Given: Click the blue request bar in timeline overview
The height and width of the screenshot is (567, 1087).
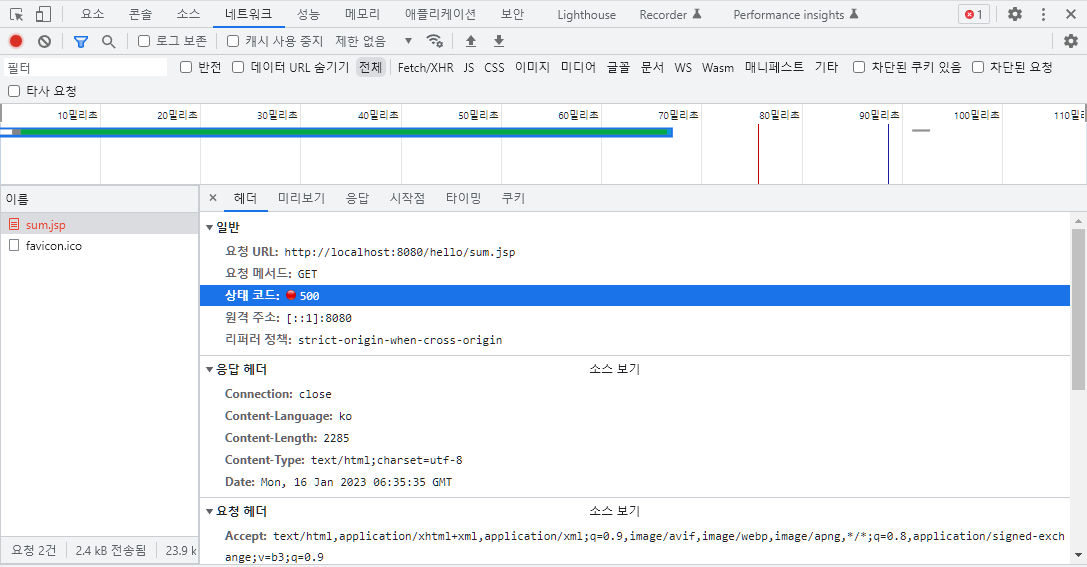Looking at the screenshot, I should tap(336, 132).
